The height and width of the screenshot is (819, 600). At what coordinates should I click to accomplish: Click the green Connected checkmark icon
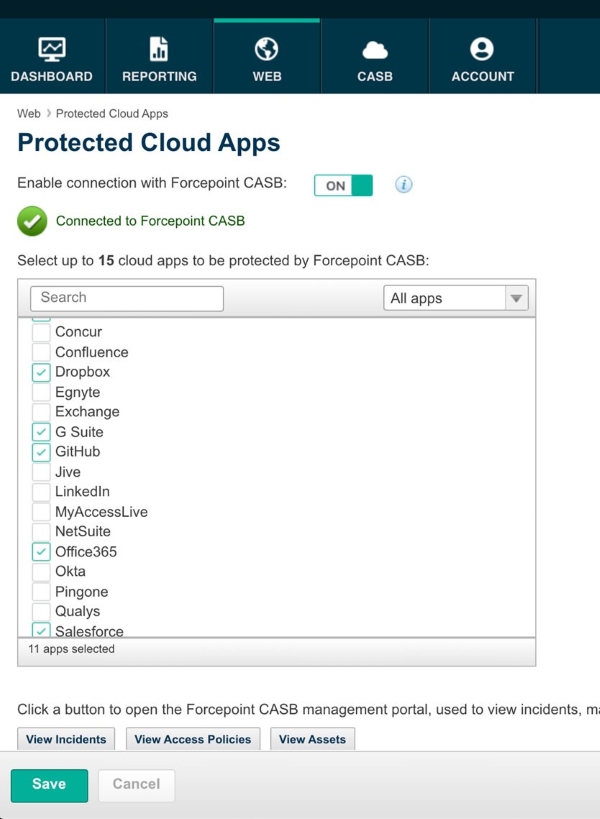pyautogui.click(x=32, y=221)
